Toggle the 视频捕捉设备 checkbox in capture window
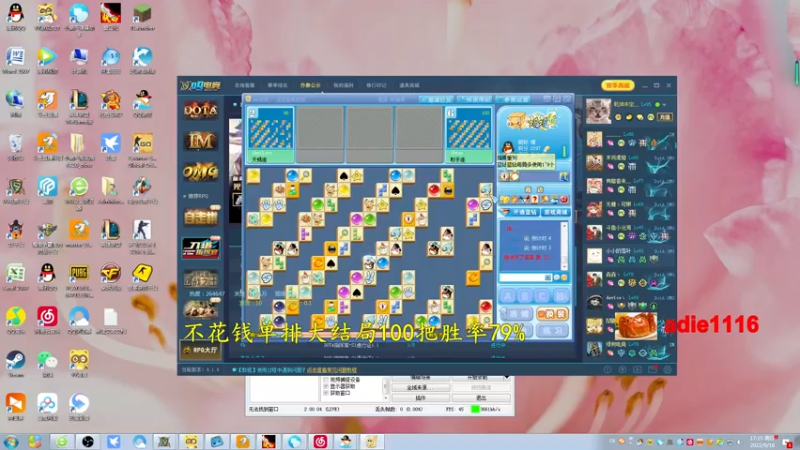This screenshot has height=450, width=800. [326, 380]
